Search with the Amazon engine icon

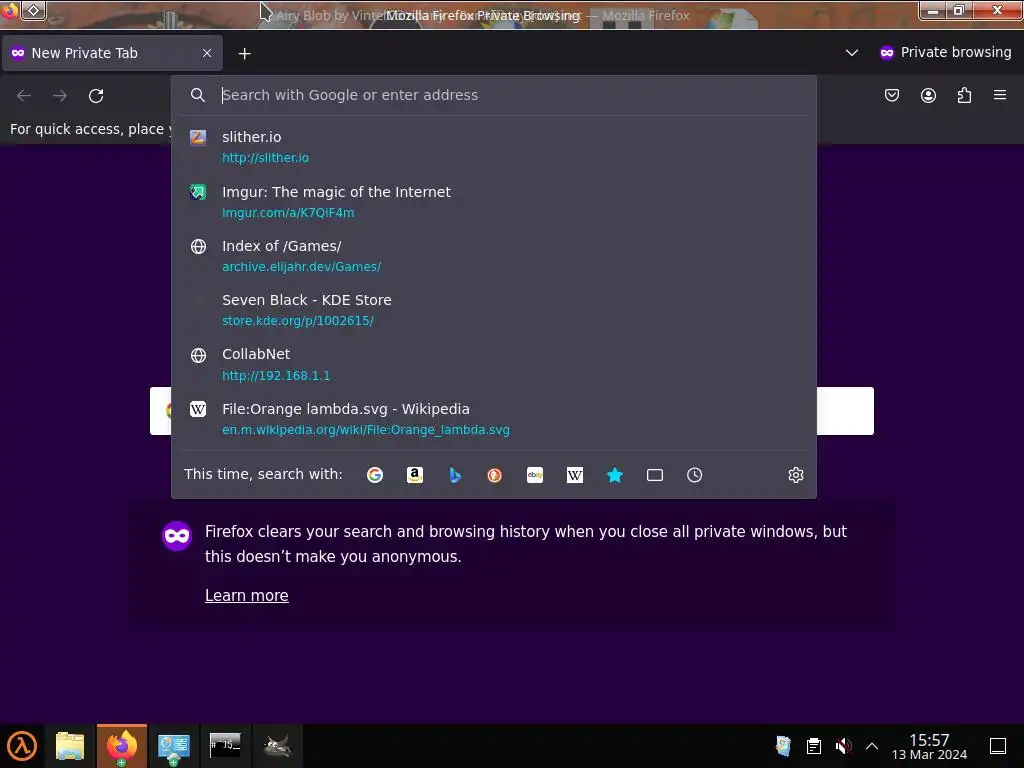point(415,475)
